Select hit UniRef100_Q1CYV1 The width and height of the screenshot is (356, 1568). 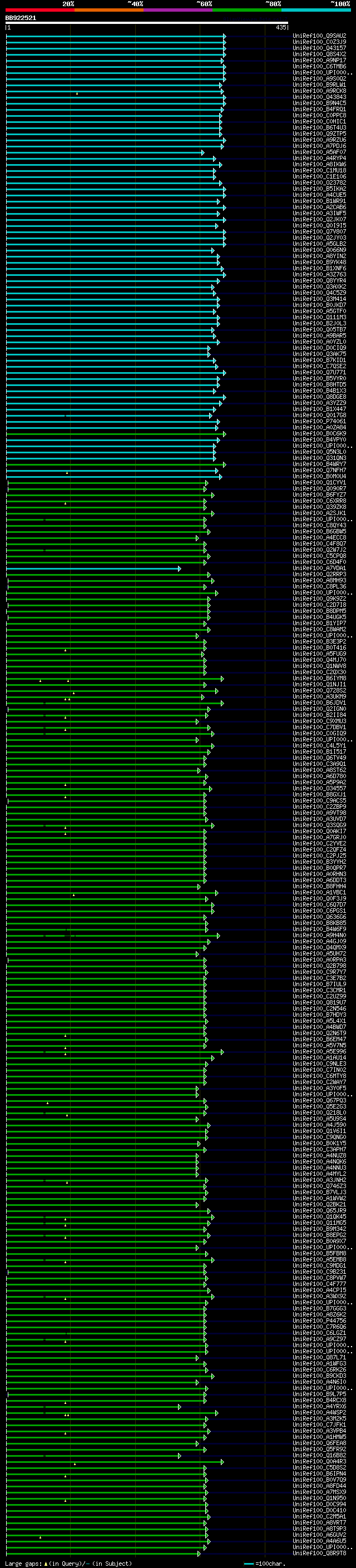click(x=319, y=483)
